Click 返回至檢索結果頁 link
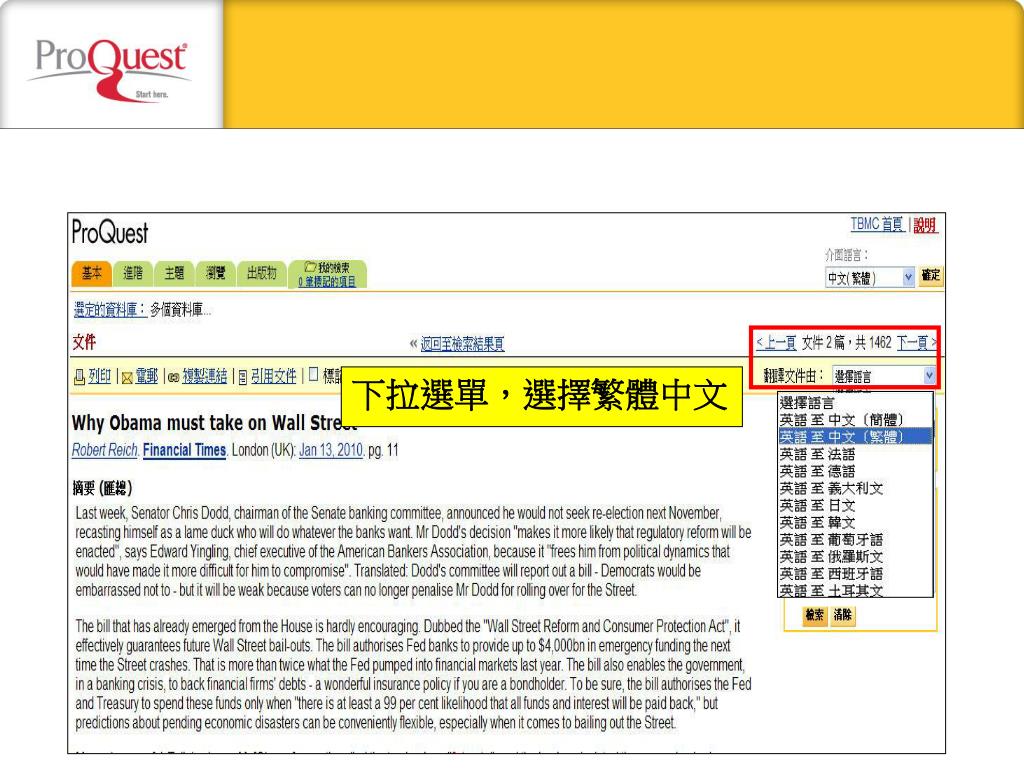Image resolution: width=1024 pixels, height=768 pixels. point(462,344)
